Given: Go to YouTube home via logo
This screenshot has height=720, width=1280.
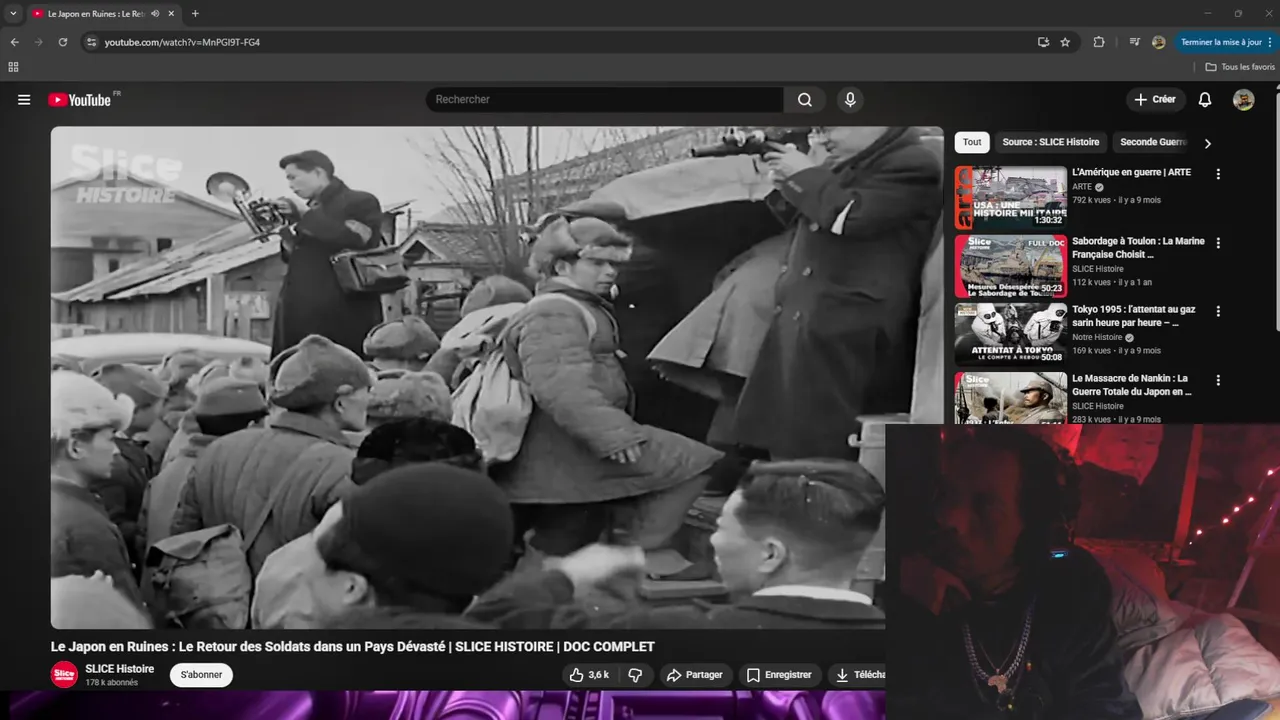Looking at the screenshot, I should 80,100.
